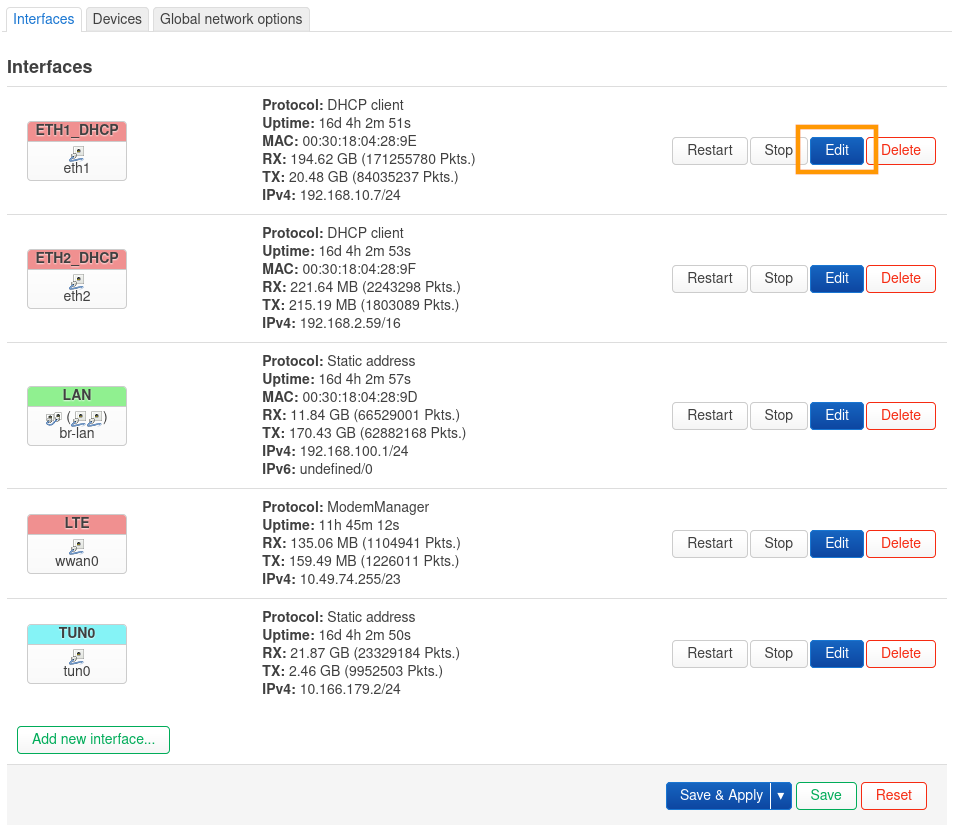Screen dimensions: 960x825
Task: Click the tun0 interface icon
Action: click(x=77, y=656)
